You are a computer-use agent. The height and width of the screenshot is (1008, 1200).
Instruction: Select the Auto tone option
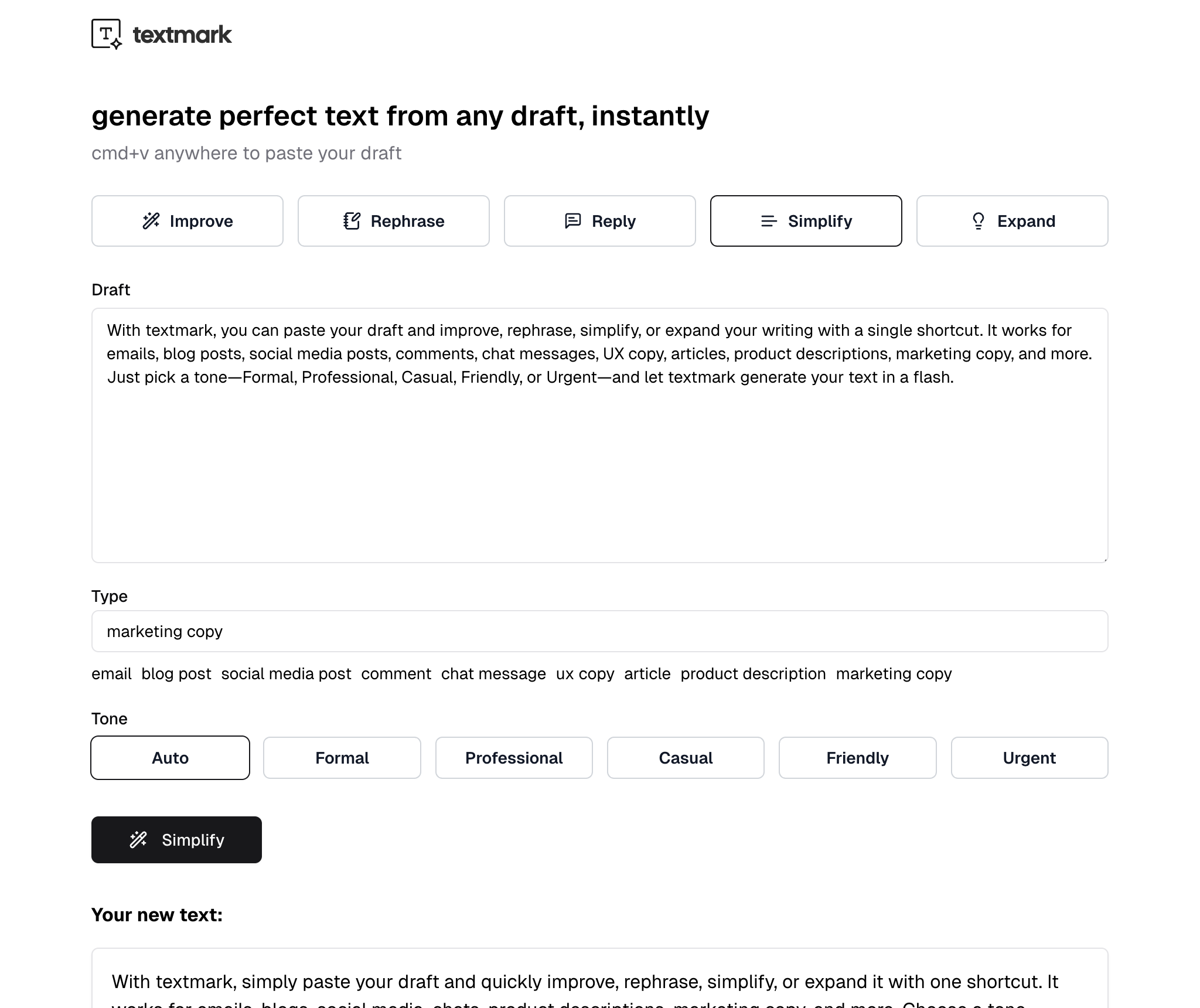(x=170, y=758)
